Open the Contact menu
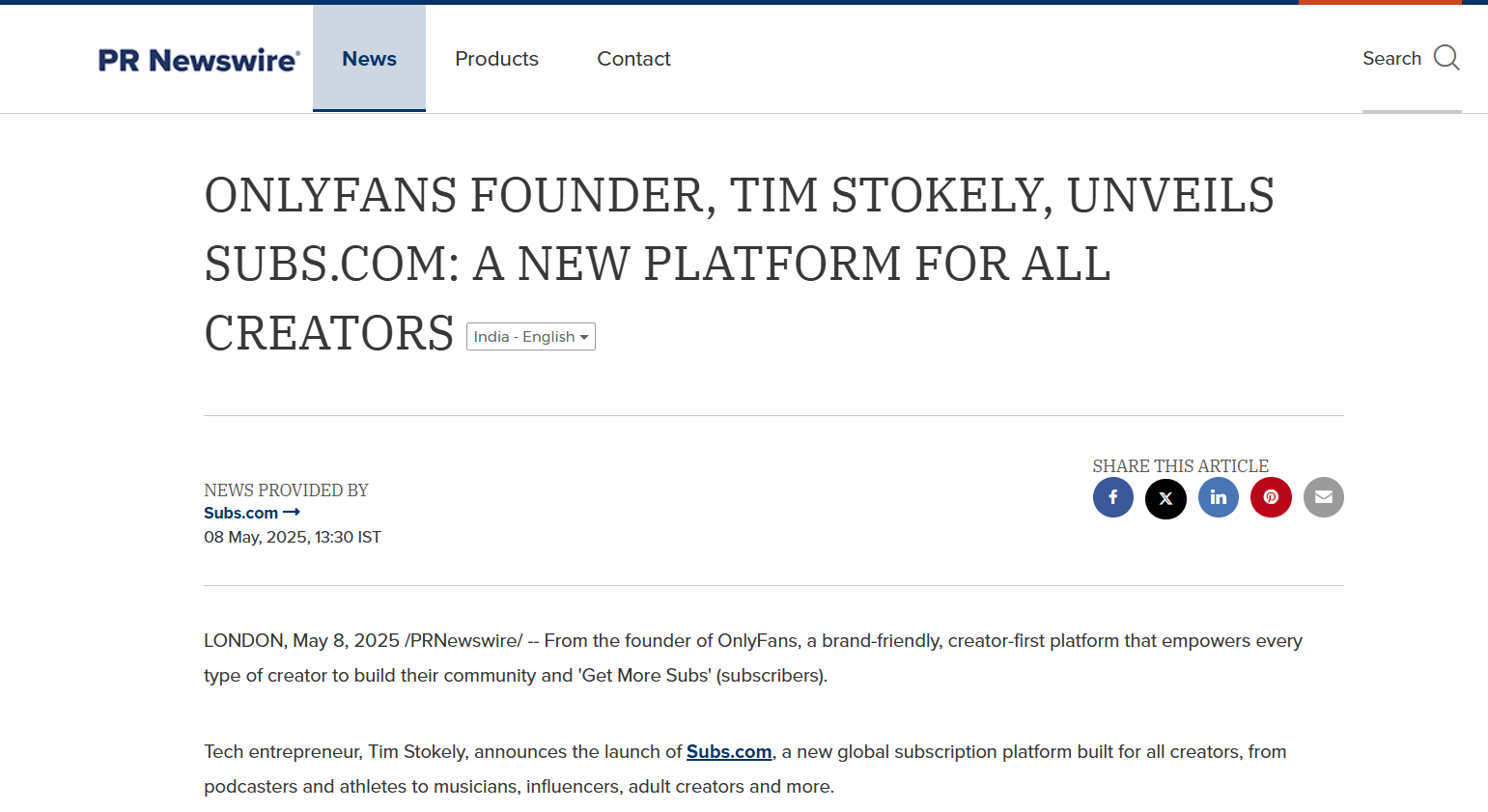The image size is (1488, 812). [x=633, y=59]
